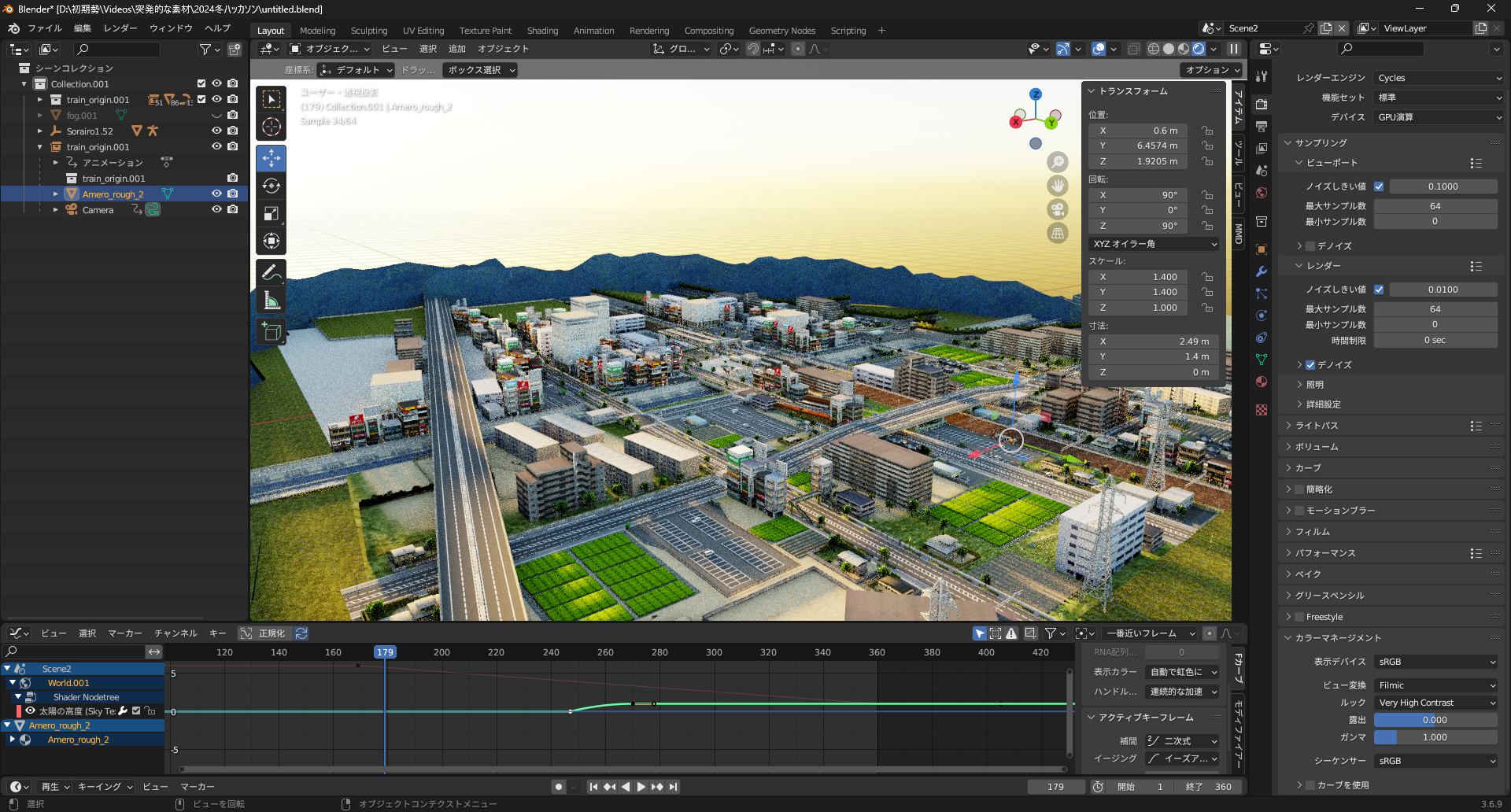Enable the Freestyle checkbox
The image size is (1511, 812).
(1299, 617)
